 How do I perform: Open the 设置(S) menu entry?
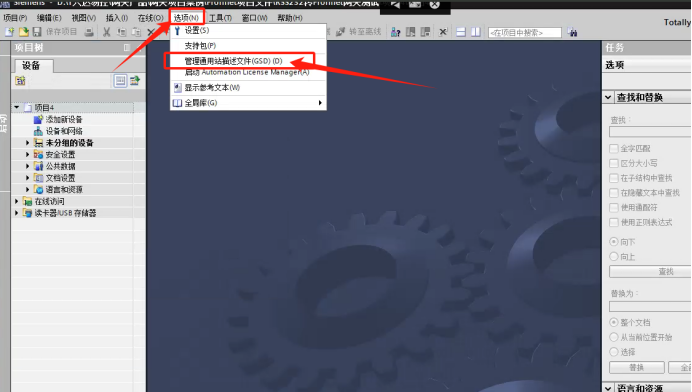click(197, 30)
